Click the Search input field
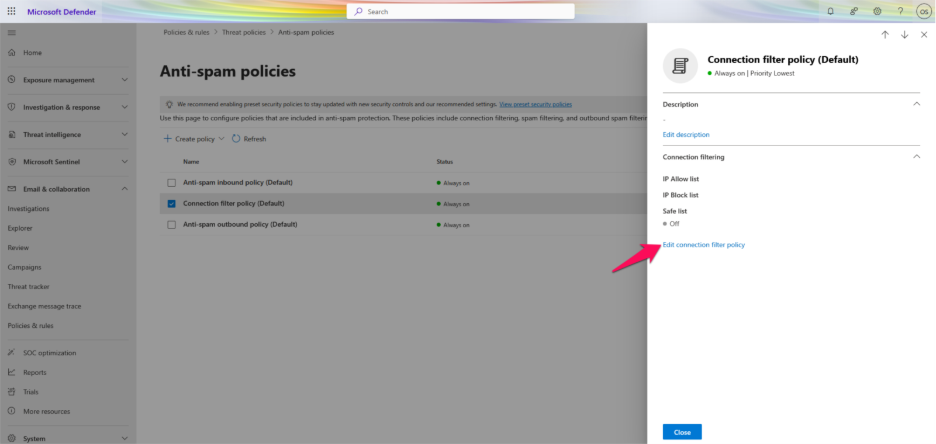This screenshot has width=936, height=444. [x=461, y=11]
